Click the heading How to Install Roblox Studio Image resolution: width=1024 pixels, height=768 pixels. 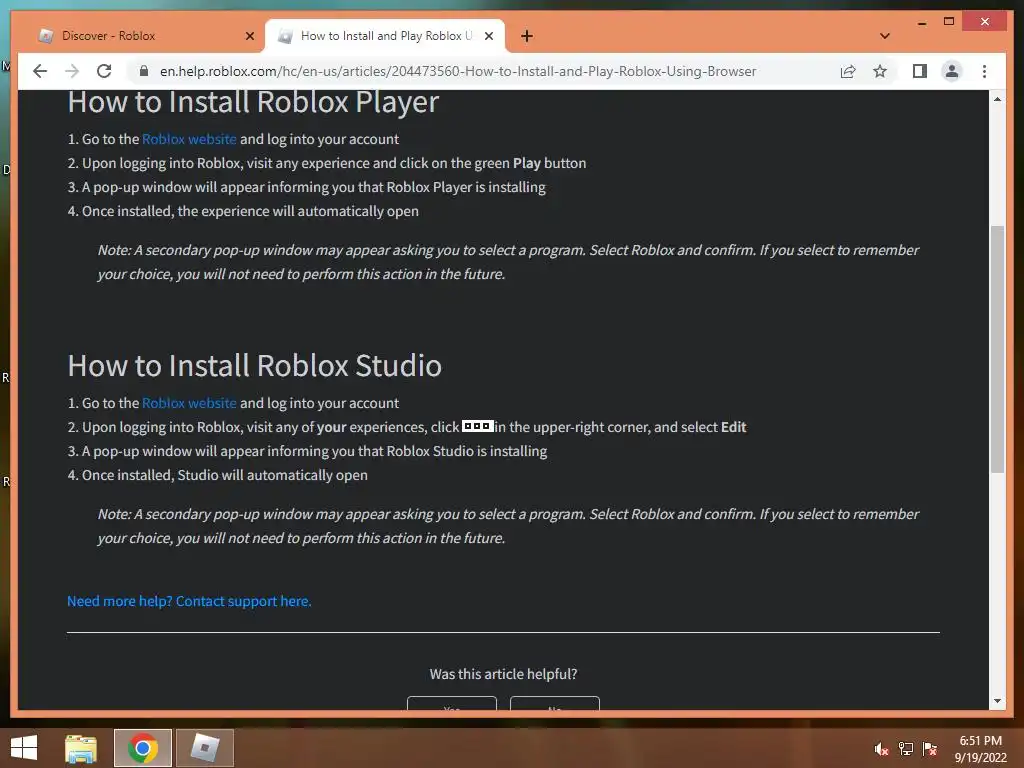(255, 366)
